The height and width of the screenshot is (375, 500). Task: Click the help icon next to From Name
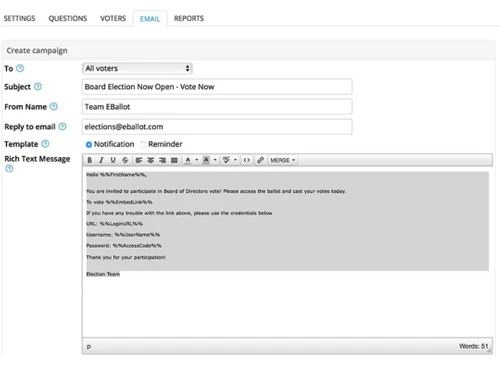coord(54,107)
